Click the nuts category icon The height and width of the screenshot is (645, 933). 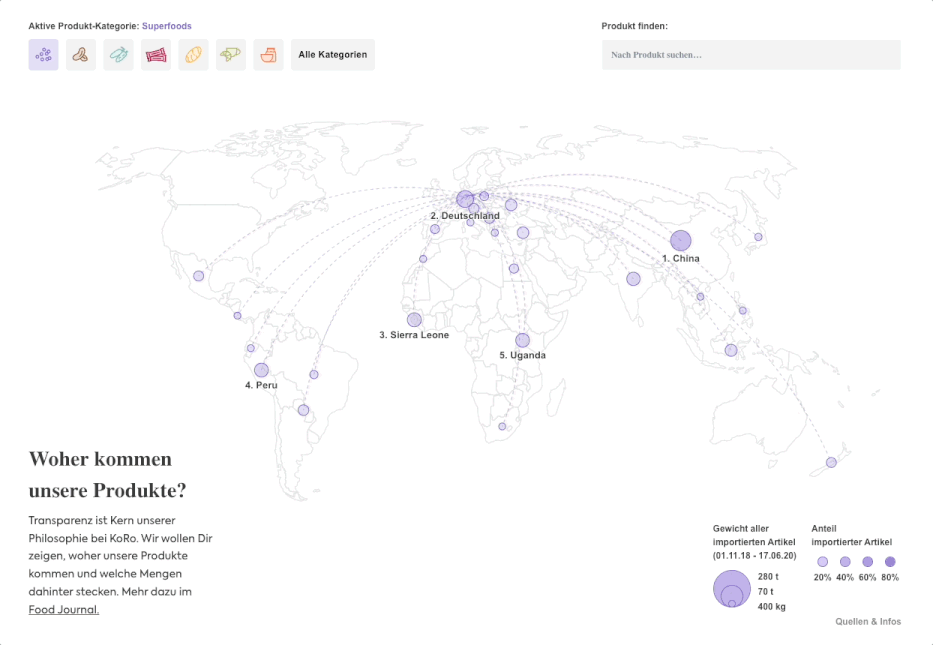coord(80,54)
